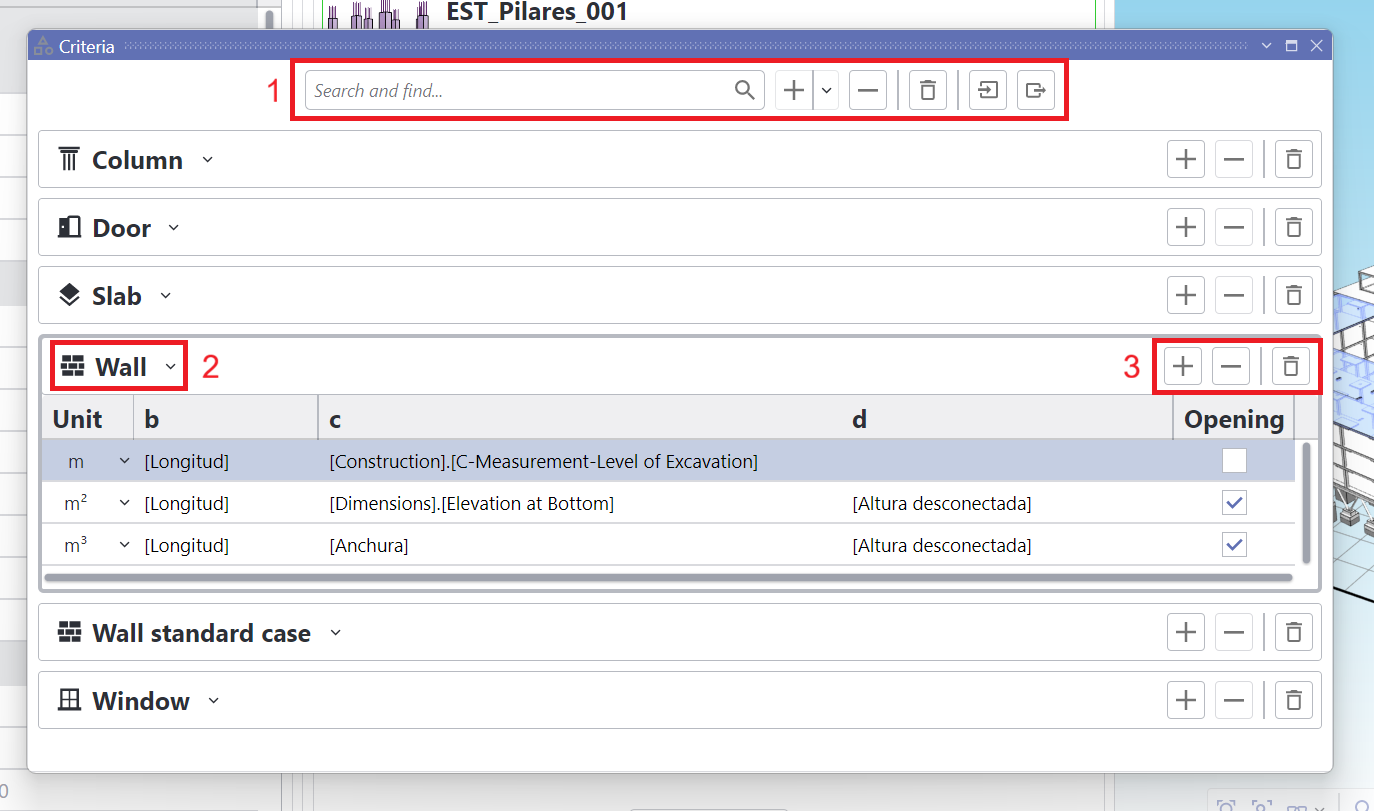Click the search magnifier icon
The width and height of the screenshot is (1374, 811).
tap(744, 90)
